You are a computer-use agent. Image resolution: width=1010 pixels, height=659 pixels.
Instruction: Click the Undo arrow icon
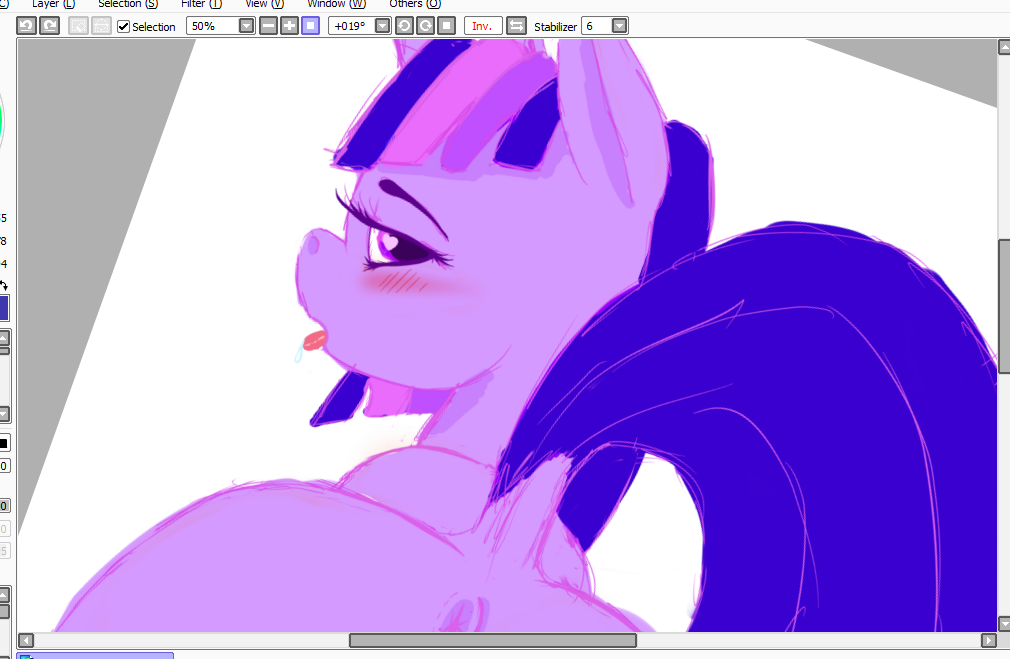pos(26,26)
